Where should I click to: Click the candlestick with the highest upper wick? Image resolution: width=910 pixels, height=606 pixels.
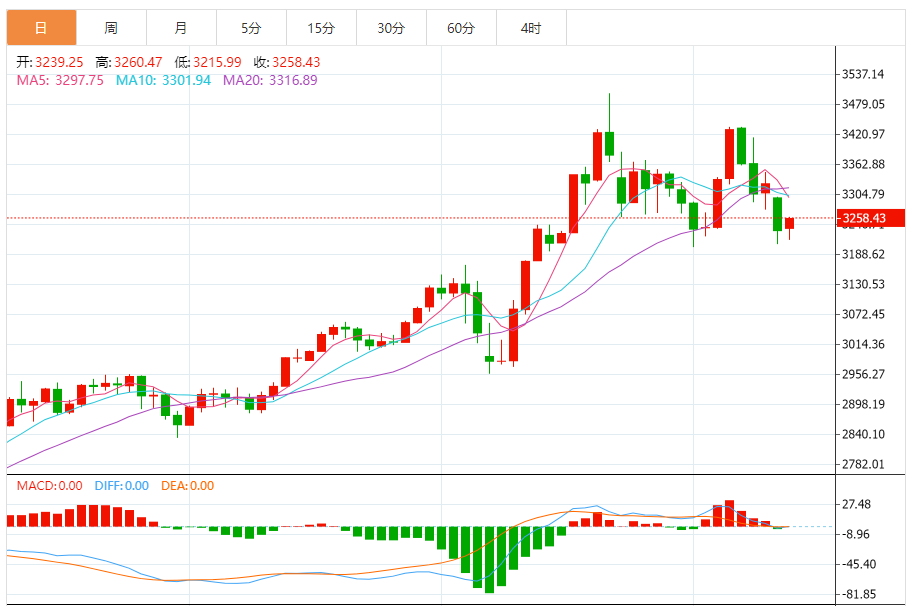pos(609,142)
